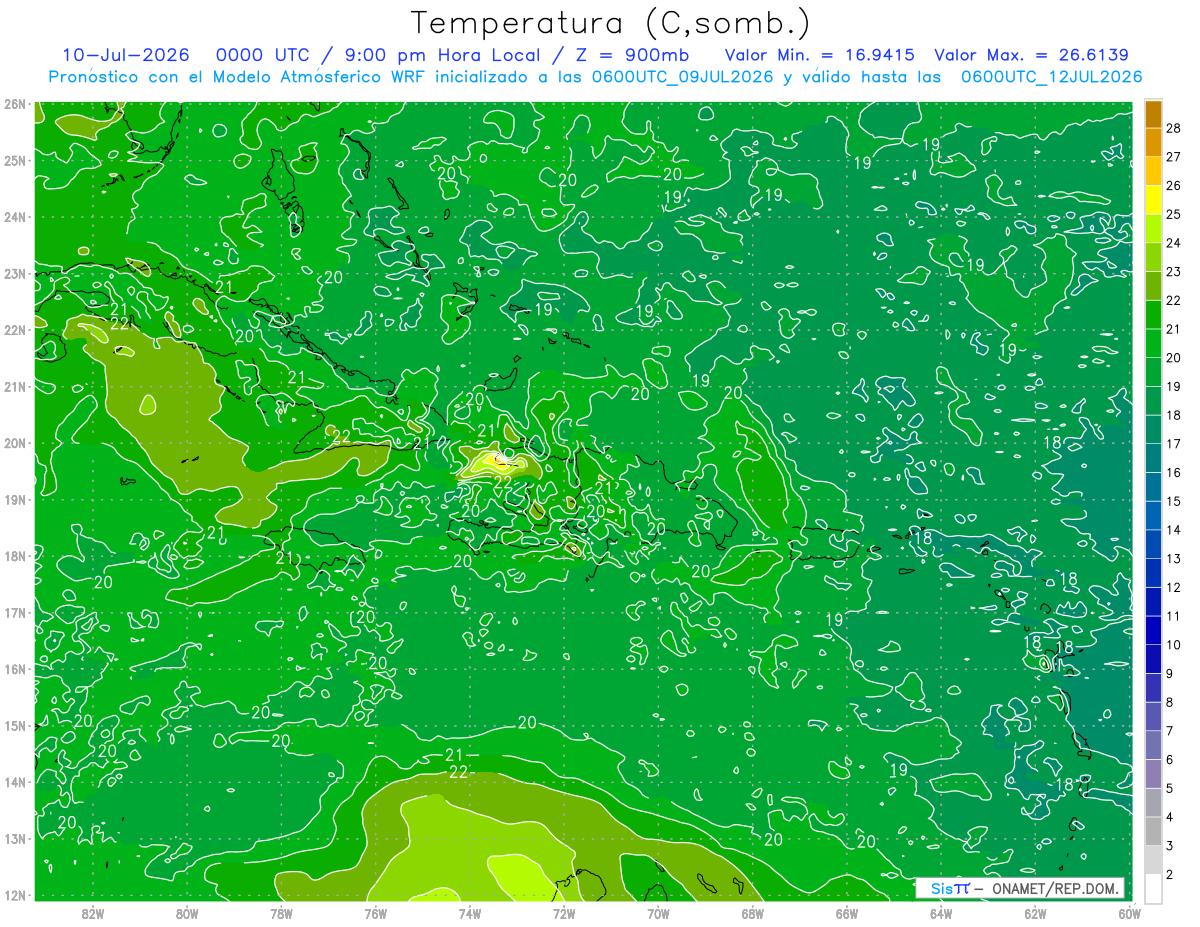Click the colorbar legend value 7
Image resolution: width=1200 pixels, height=927 pixels.
(x=1170, y=731)
